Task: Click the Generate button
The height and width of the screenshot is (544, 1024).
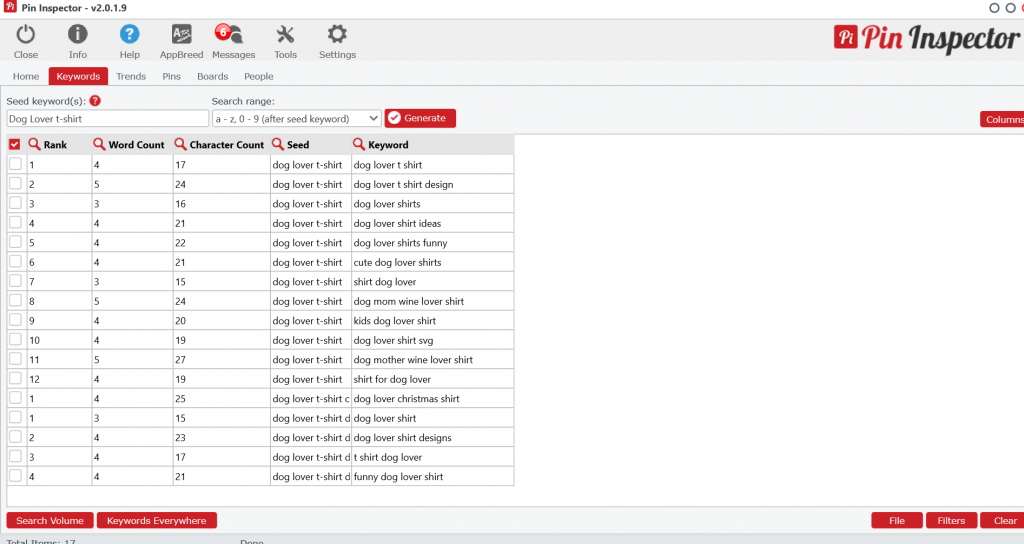Action: pos(420,118)
